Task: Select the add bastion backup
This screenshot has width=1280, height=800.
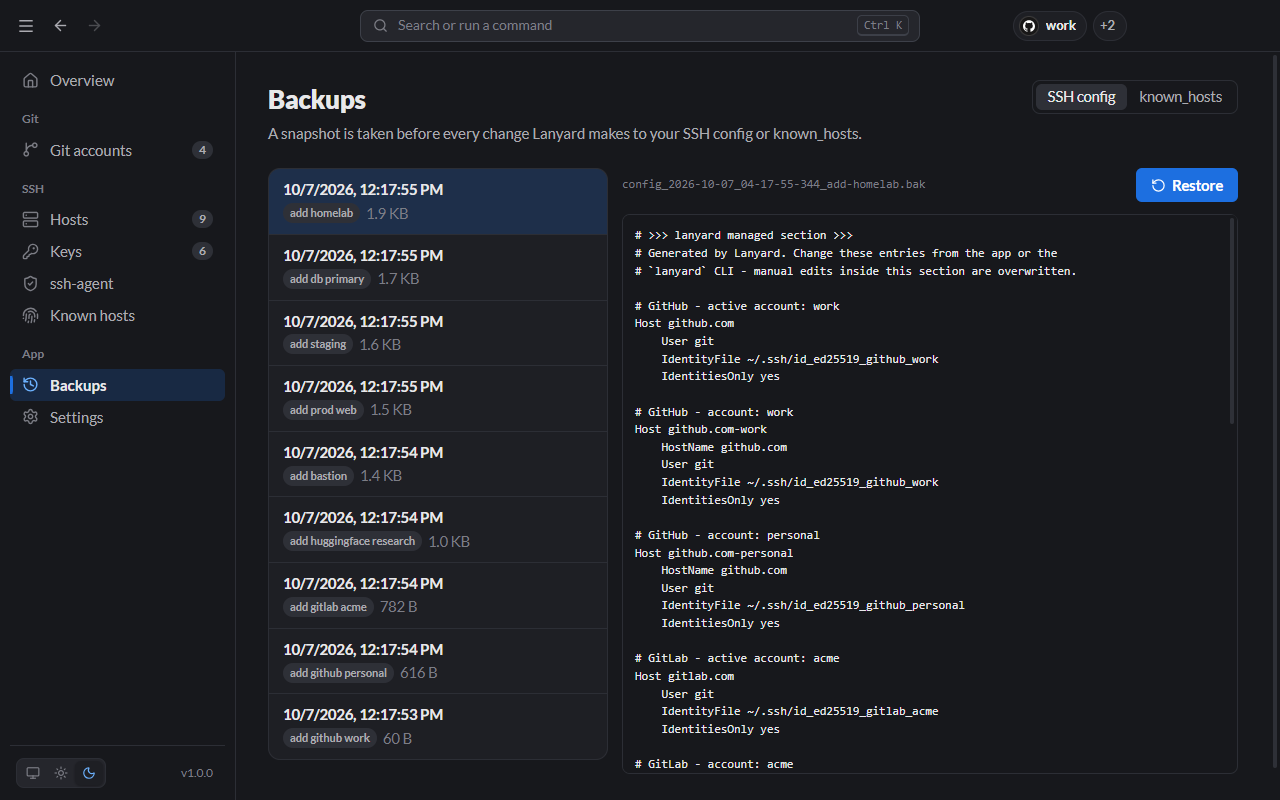Action: 438,465
